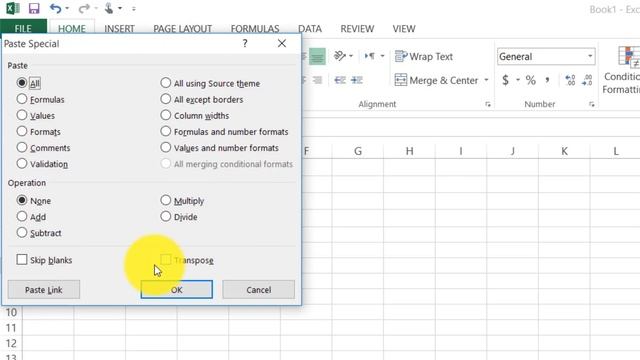Choose All using Source theme
This screenshot has height=360, width=640.
(165, 83)
